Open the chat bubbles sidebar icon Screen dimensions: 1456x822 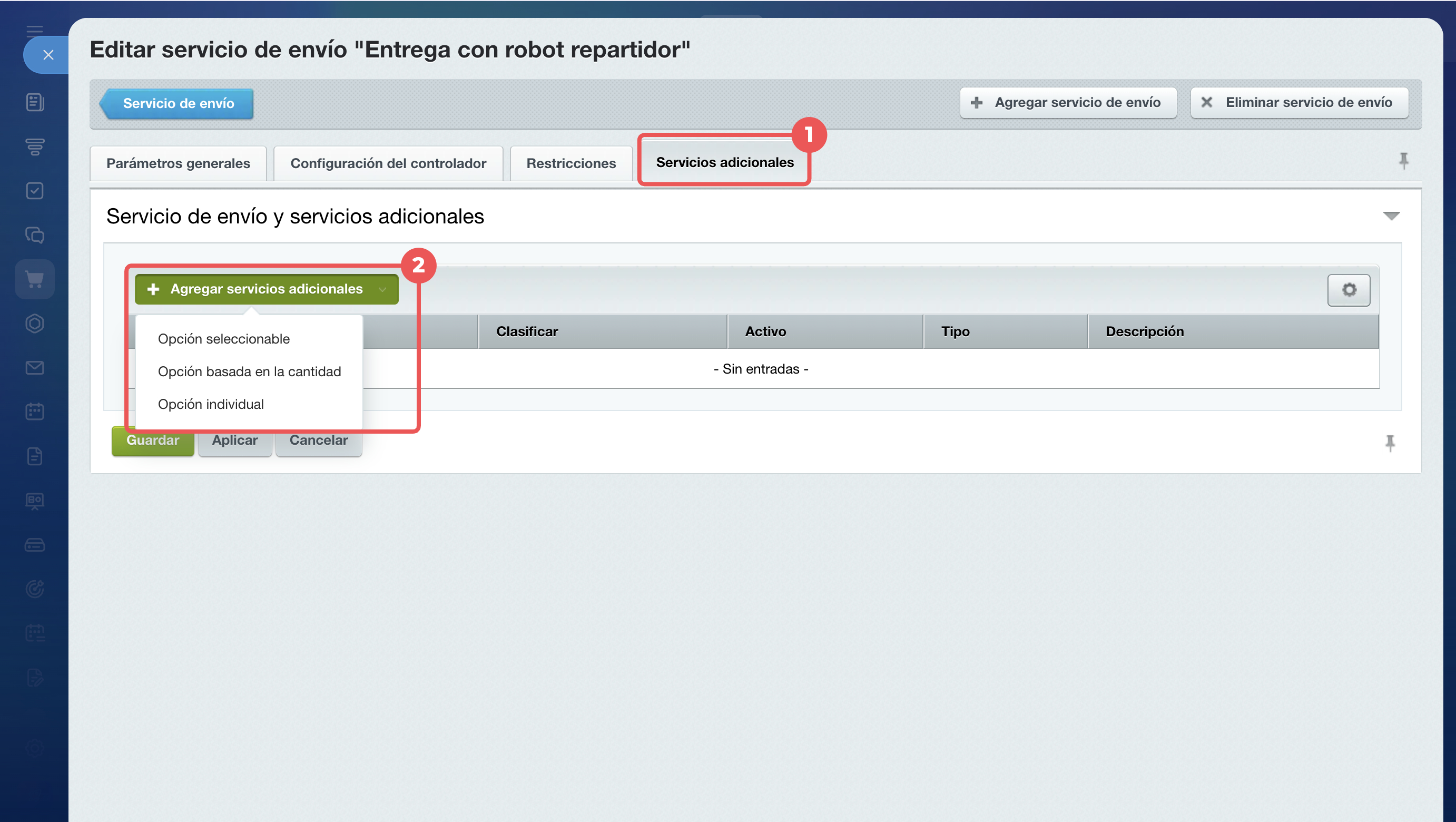tap(35, 234)
